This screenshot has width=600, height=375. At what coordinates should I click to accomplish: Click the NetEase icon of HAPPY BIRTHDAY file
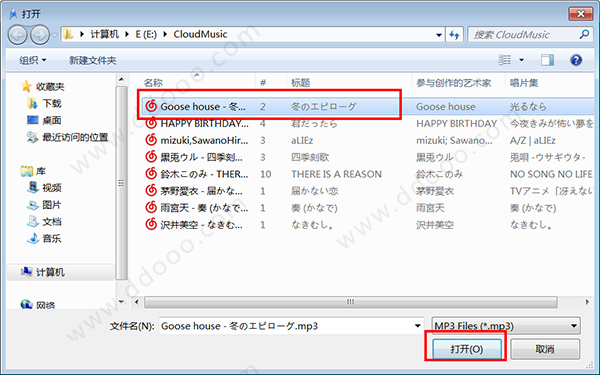click(151, 123)
